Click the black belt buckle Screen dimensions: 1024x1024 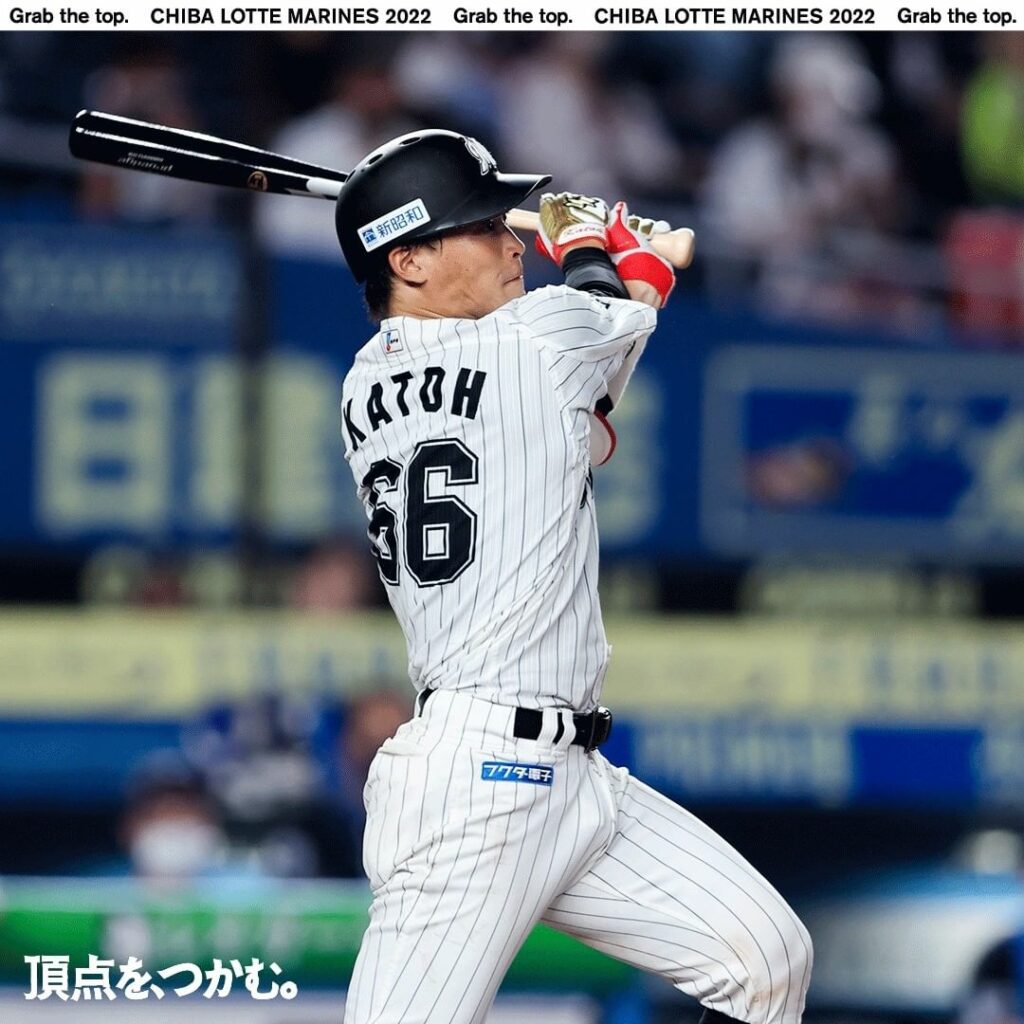coord(592,729)
